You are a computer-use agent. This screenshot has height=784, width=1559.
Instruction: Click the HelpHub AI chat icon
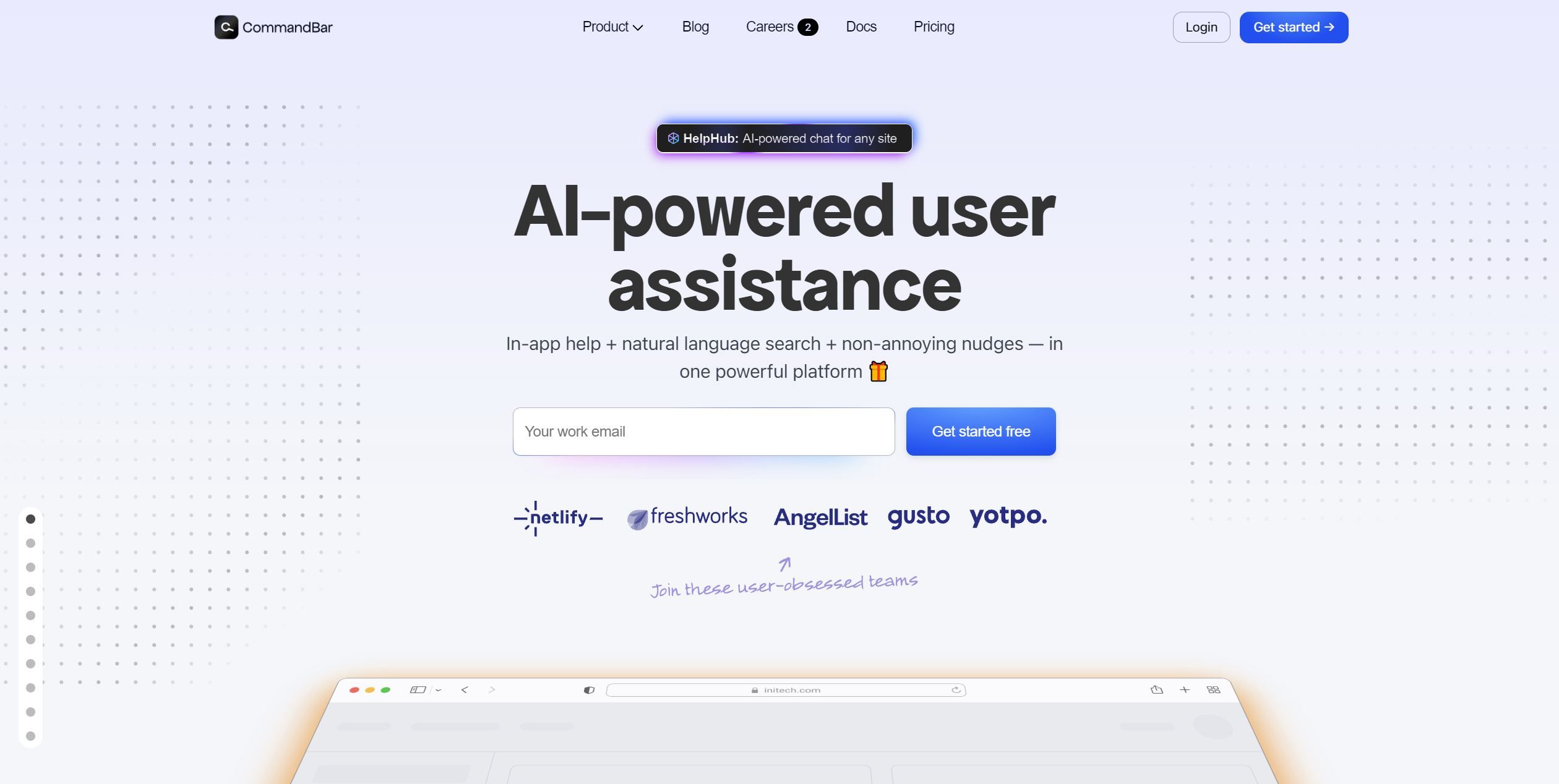click(x=673, y=138)
